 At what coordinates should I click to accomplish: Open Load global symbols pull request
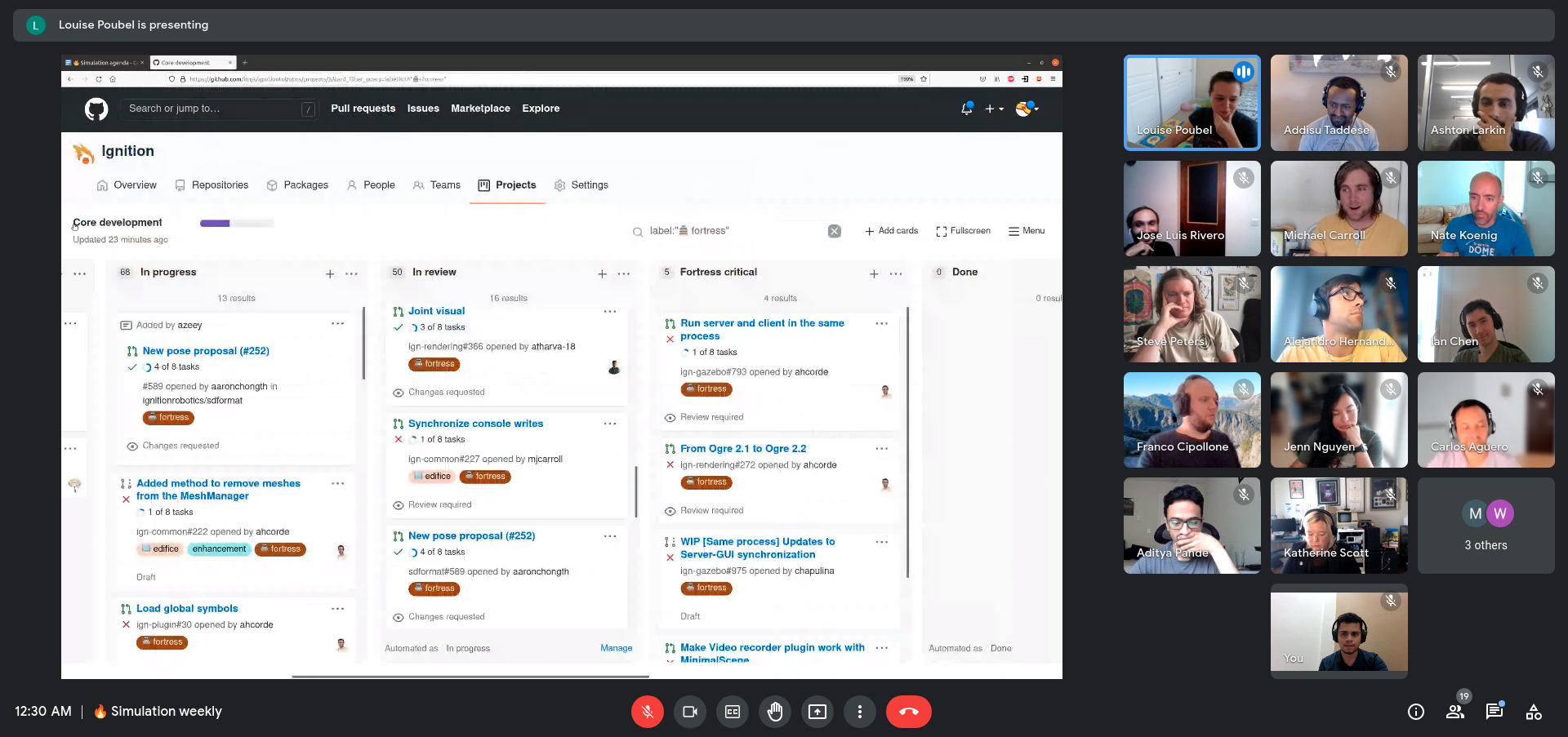click(187, 609)
